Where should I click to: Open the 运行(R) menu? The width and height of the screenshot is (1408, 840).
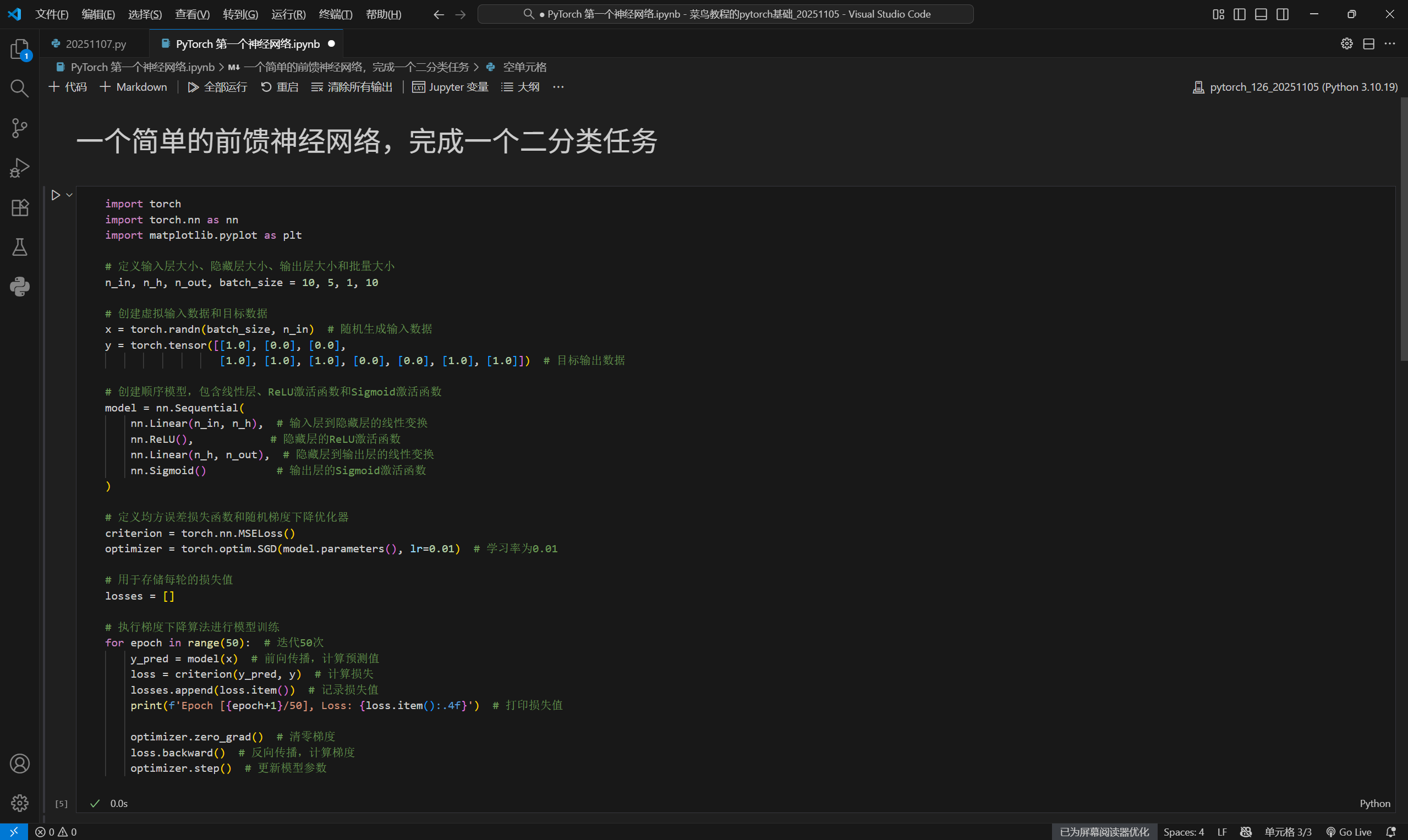click(x=288, y=14)
